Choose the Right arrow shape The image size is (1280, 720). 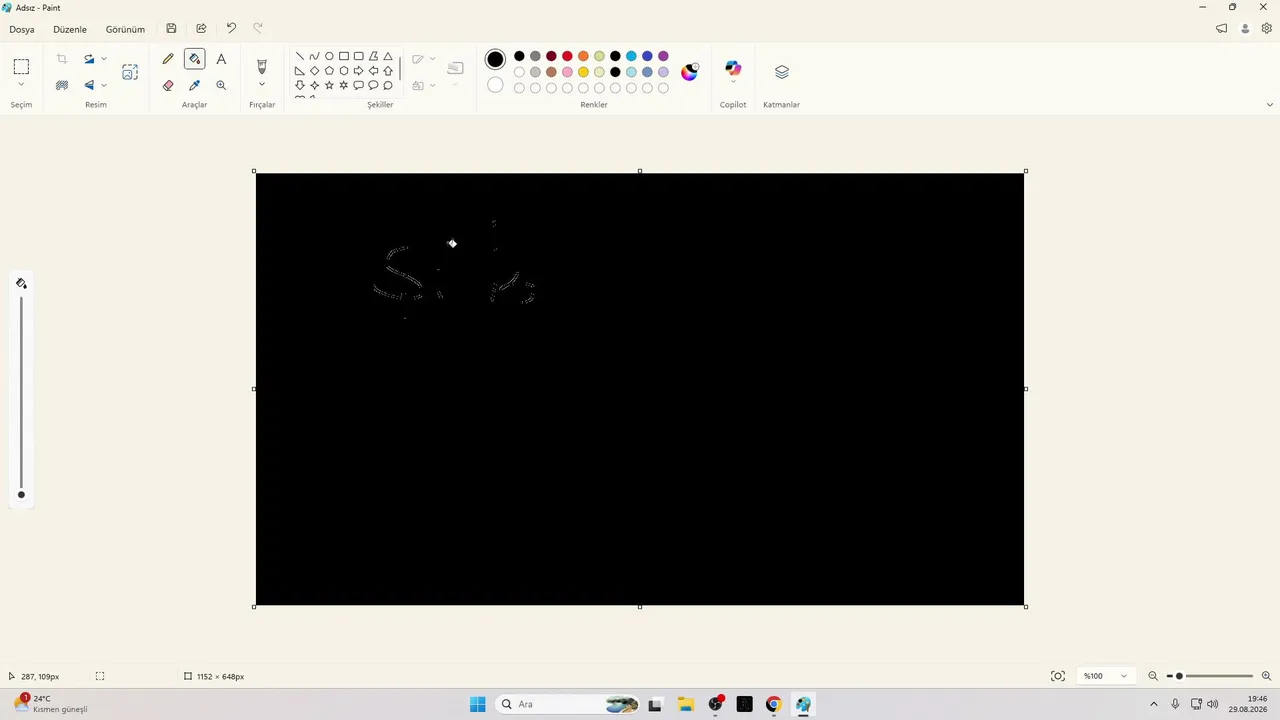[358, 71]
